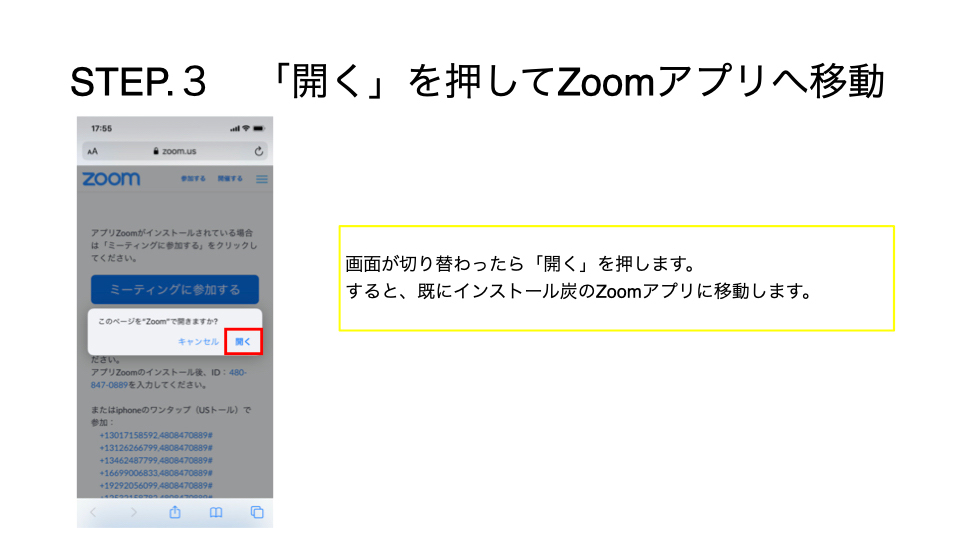The width and height of the screenshot is (960, 540).
Task: Click the lock icon beside zoom.us
Action: [156, 151]
